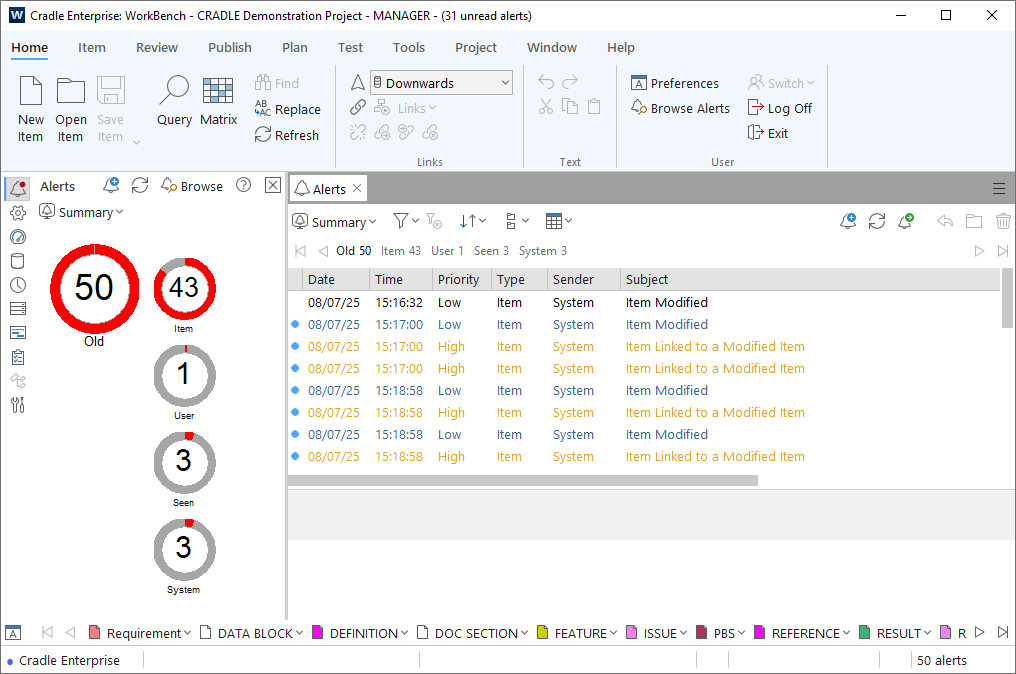This screenshot has width=1016, height=674.
Task: Click Log Off
Action: [779, 108]
